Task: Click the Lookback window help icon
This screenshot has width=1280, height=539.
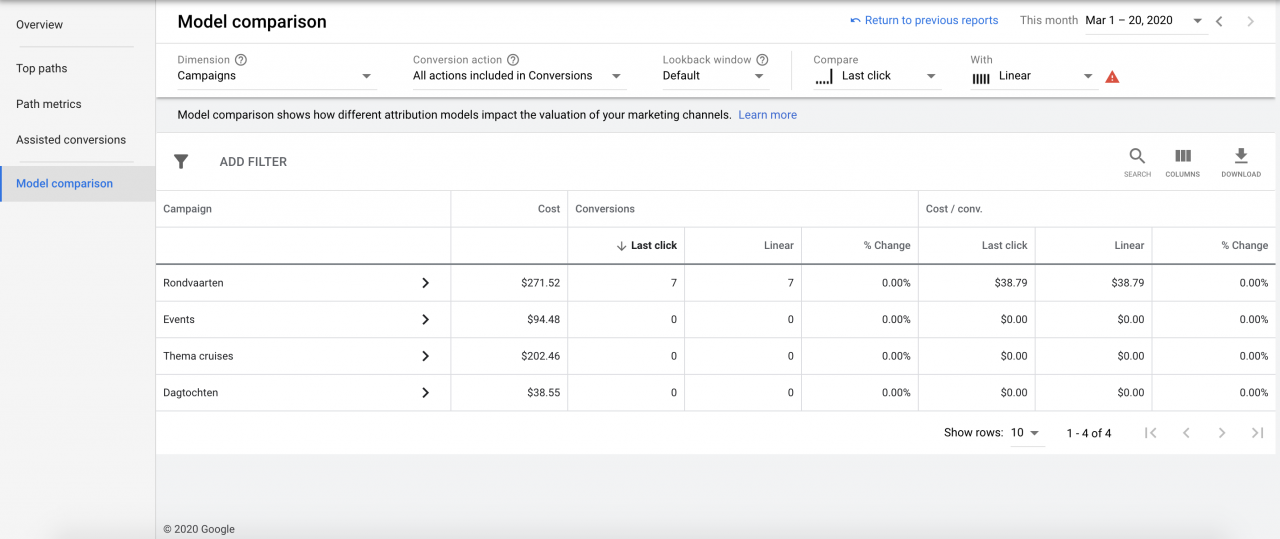Action: tap(762, 60)
